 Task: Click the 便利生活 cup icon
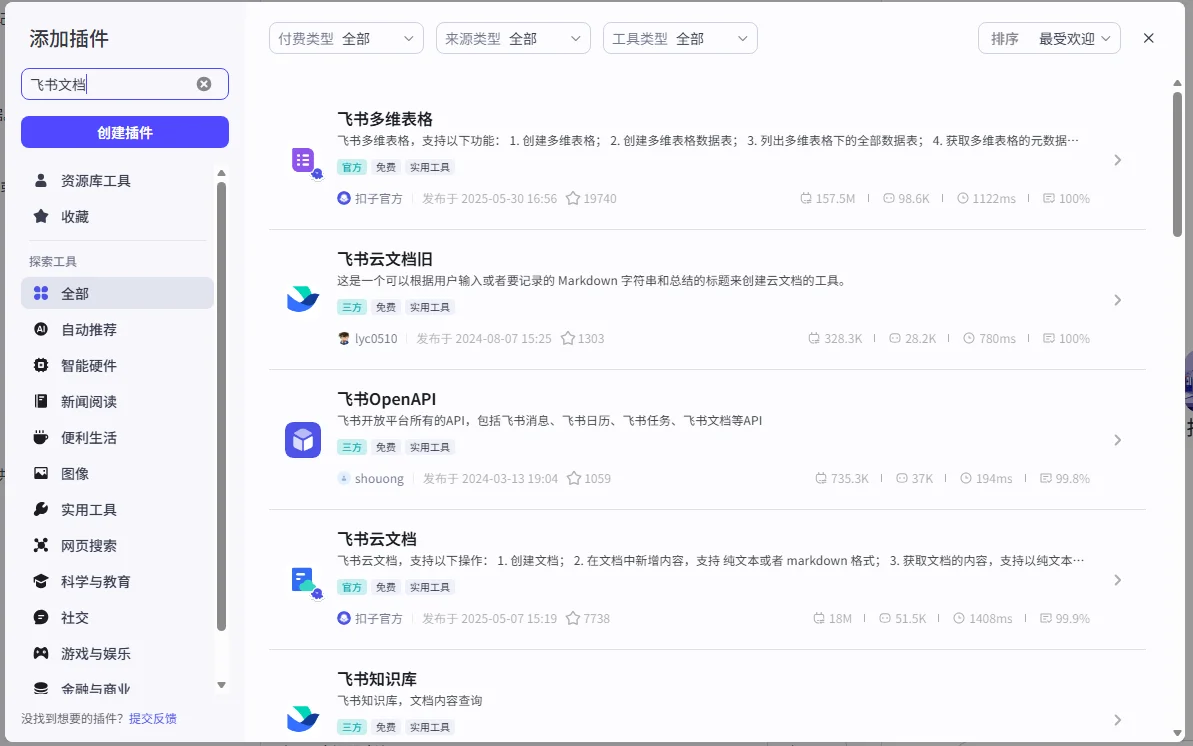pyautogui.click(x=41, y=437)
